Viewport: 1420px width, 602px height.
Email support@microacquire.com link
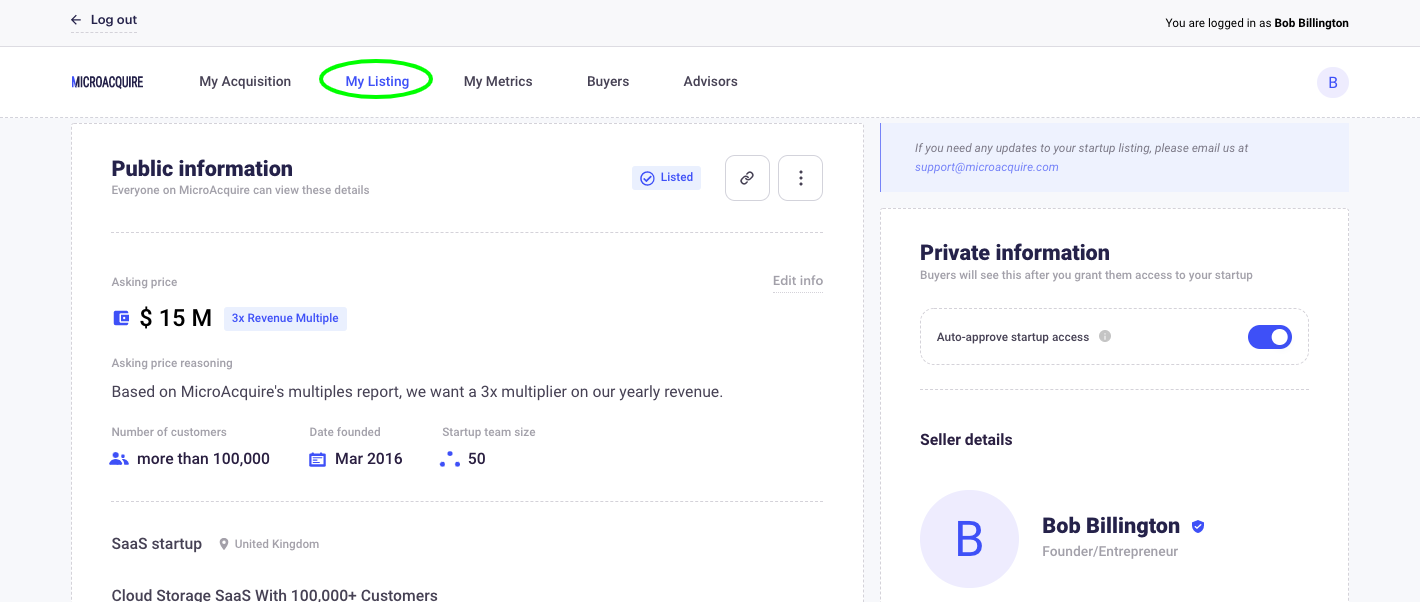987,167
